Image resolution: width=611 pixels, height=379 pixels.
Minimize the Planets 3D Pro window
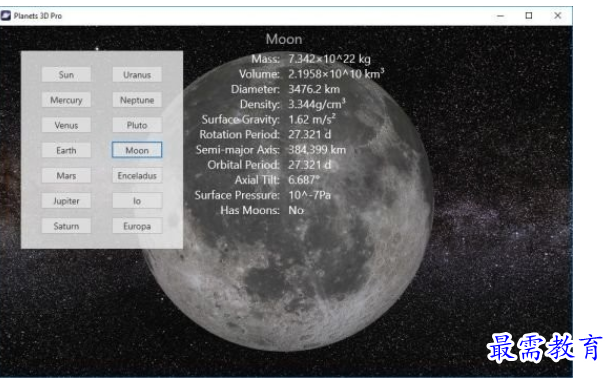(x=501, y=16)
